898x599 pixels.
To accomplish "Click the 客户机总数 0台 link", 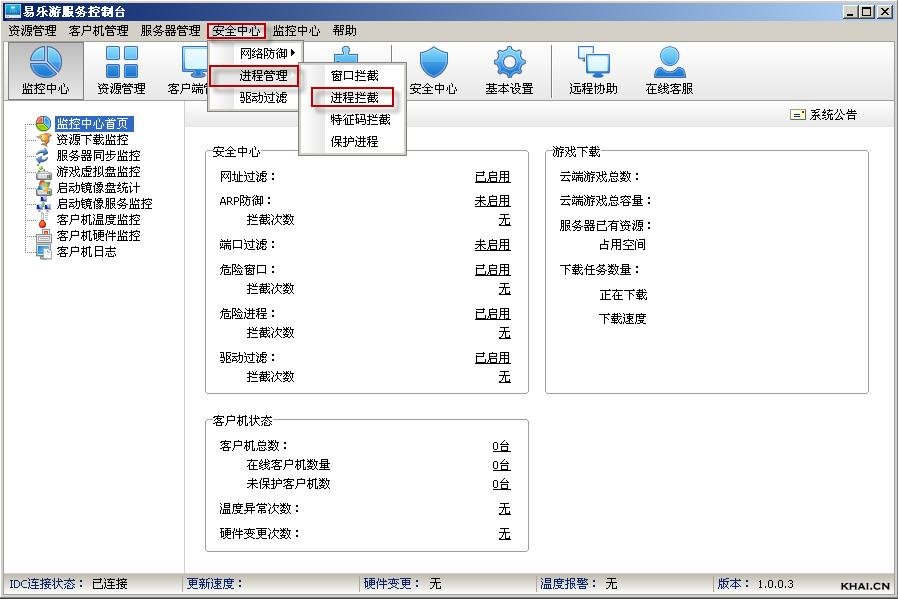I will [501, 446].
